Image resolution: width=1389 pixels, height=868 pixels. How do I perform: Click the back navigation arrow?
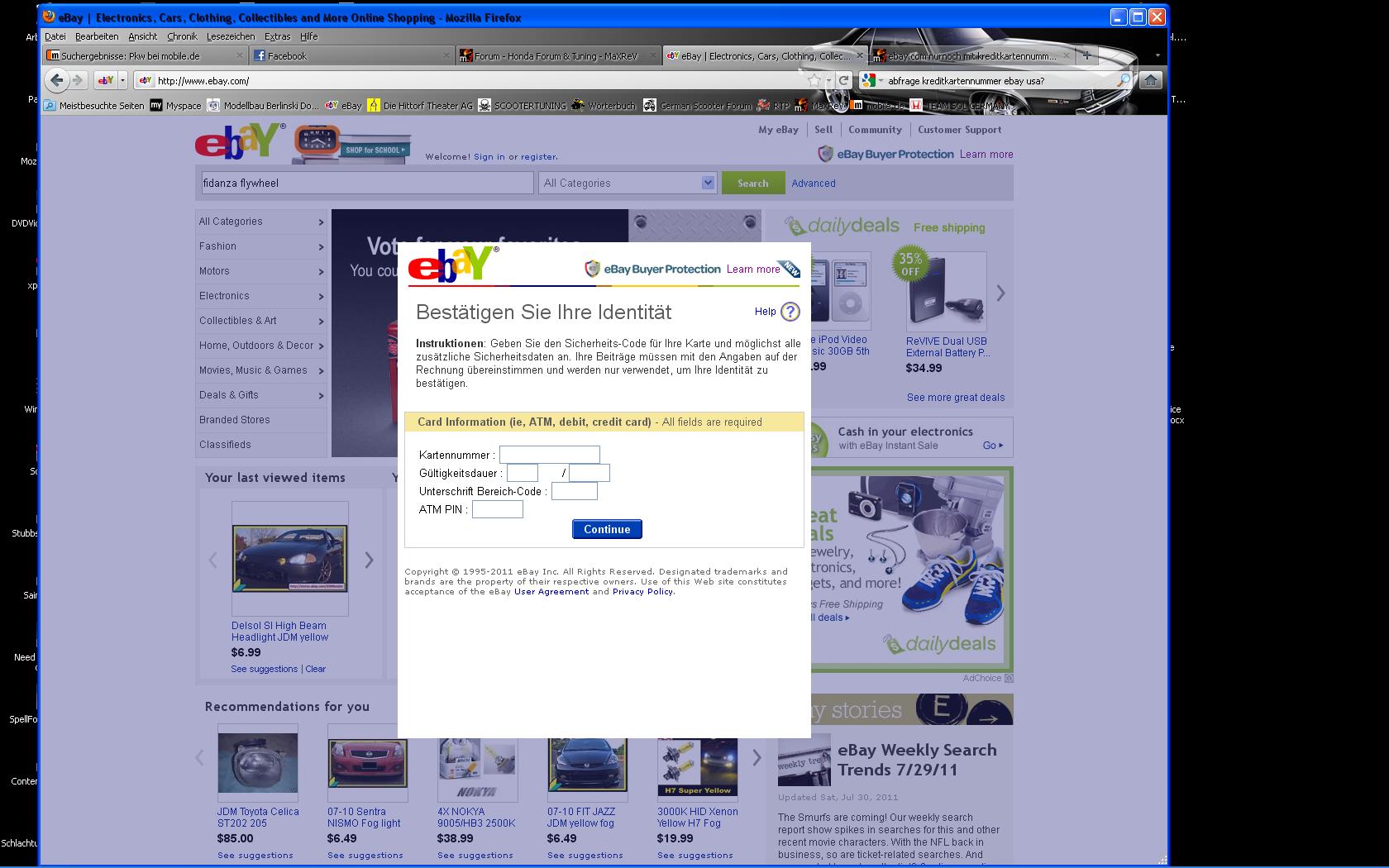pyautogui.click(x=56, y=80)
